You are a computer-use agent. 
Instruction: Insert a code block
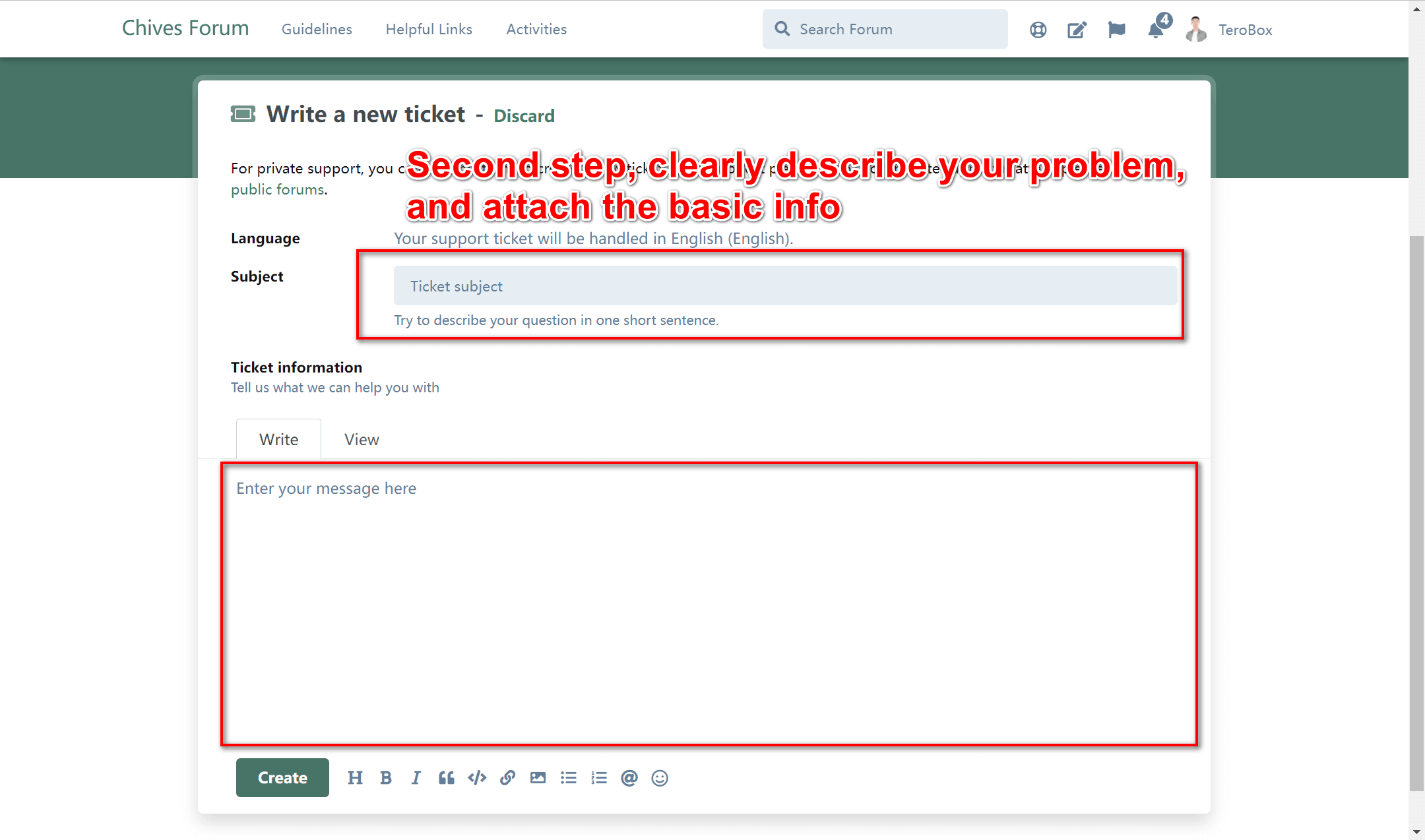(x=477, y=778)
